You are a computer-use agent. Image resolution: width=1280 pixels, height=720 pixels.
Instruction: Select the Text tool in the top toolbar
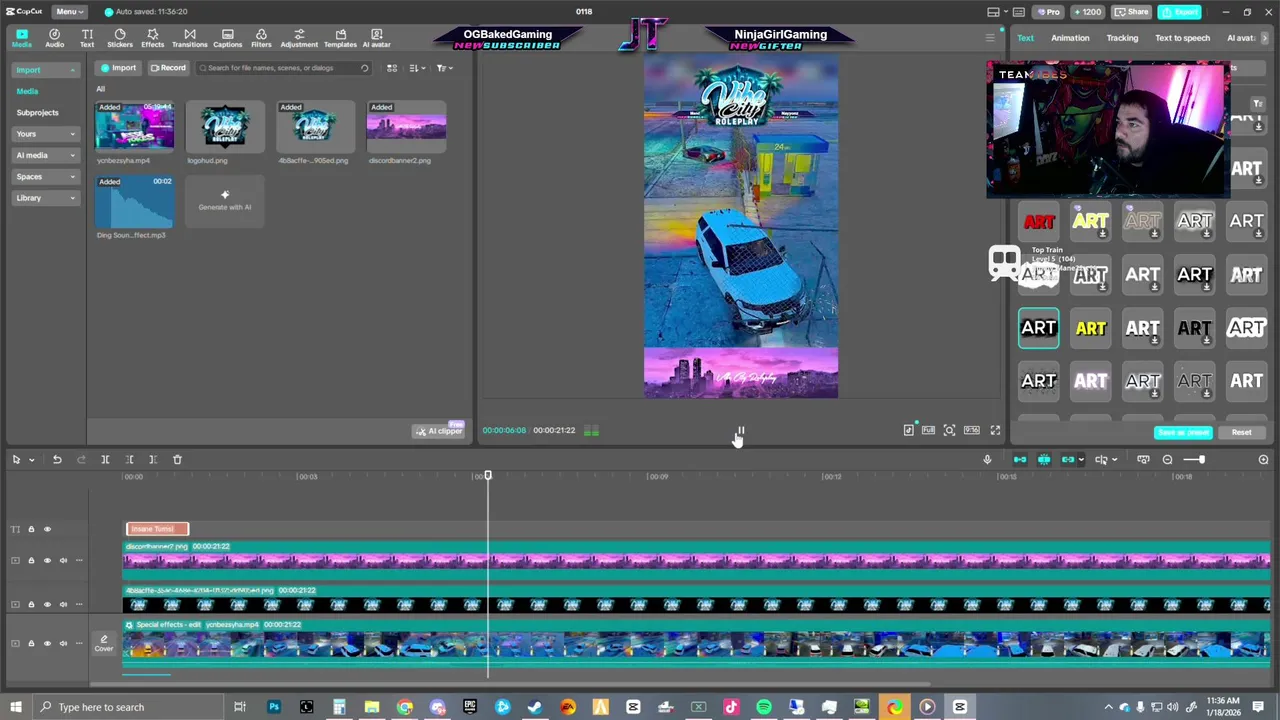[x=87, y=38]
